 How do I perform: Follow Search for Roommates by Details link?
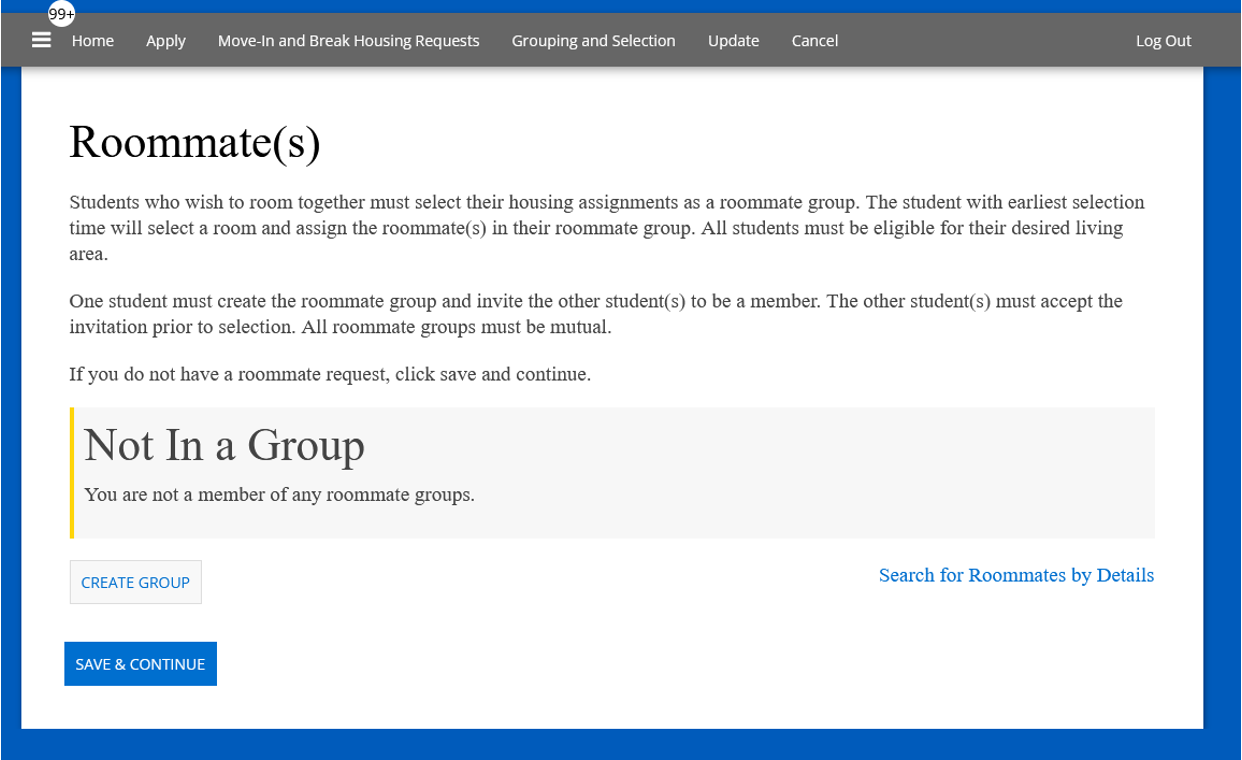[x=1016, y=575]
